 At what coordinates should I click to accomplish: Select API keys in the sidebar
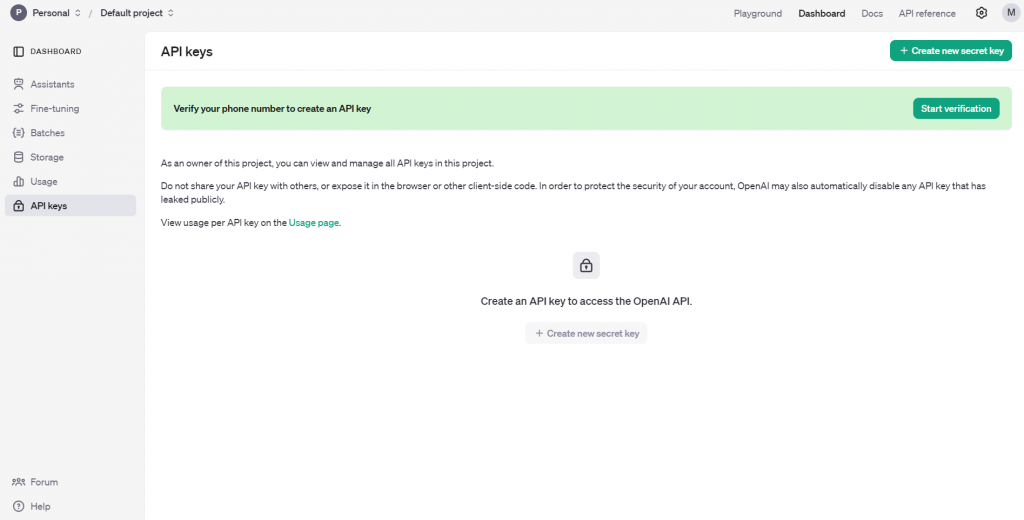pyautogui.click(x=71, y=206)
